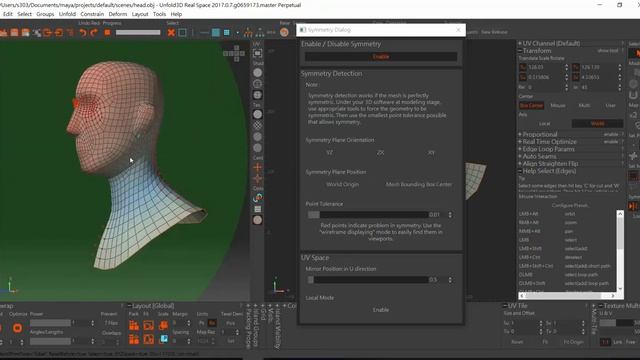
Task: Open the Deform menu
Action: 118,14
